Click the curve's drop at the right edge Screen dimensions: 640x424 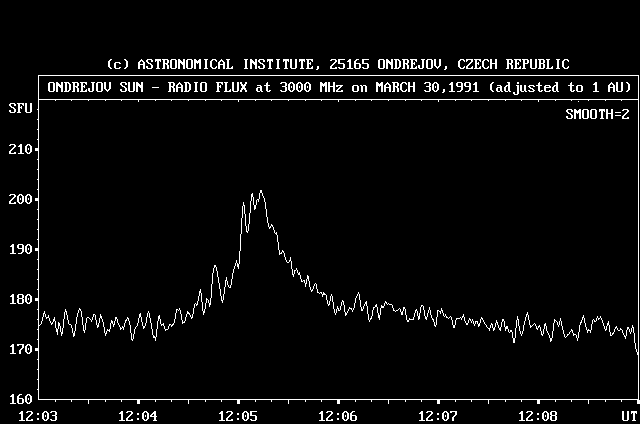pos(637,348)
